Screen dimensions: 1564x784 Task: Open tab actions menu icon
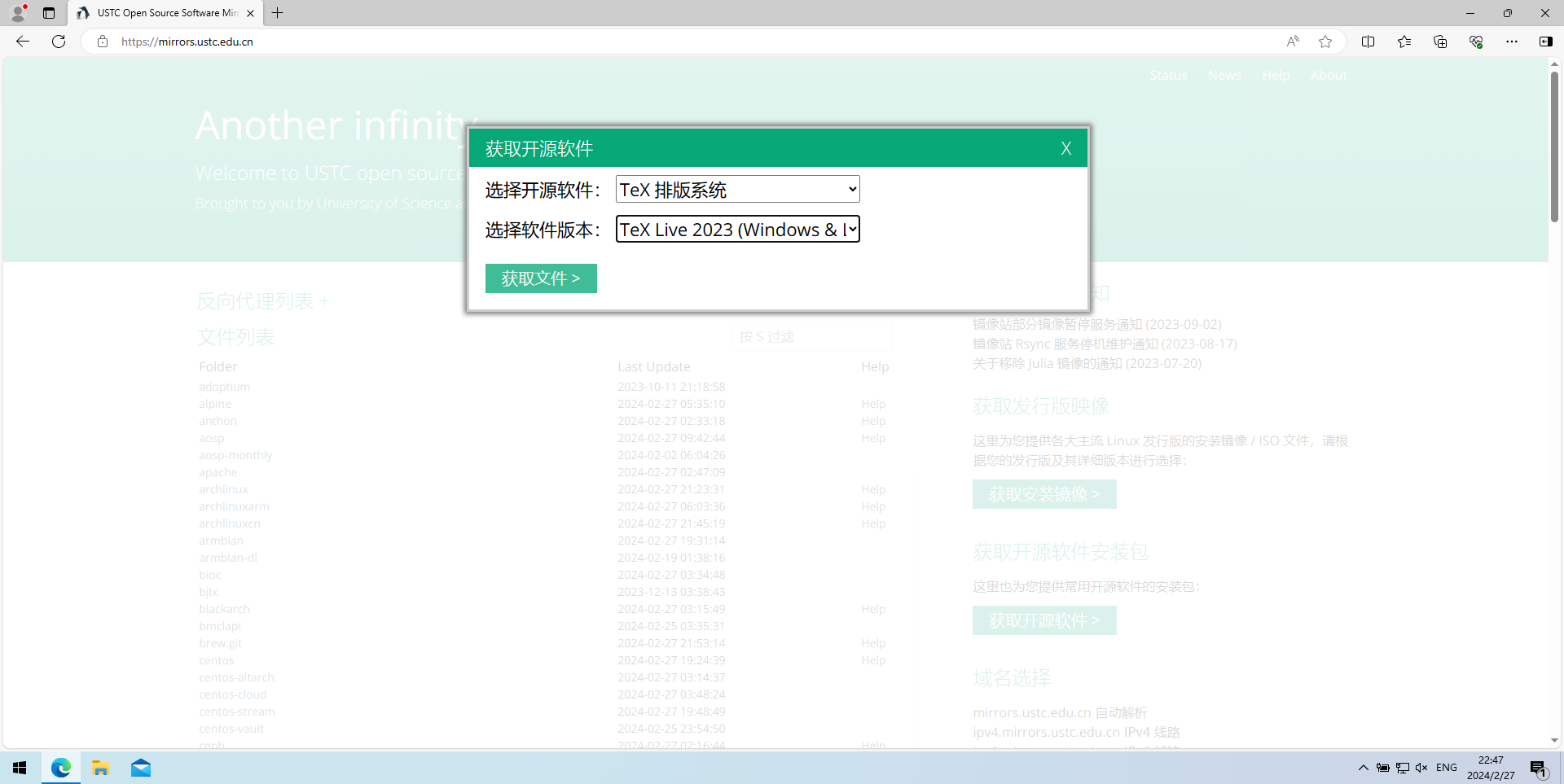pyautogui.click(x=49, y=13)
